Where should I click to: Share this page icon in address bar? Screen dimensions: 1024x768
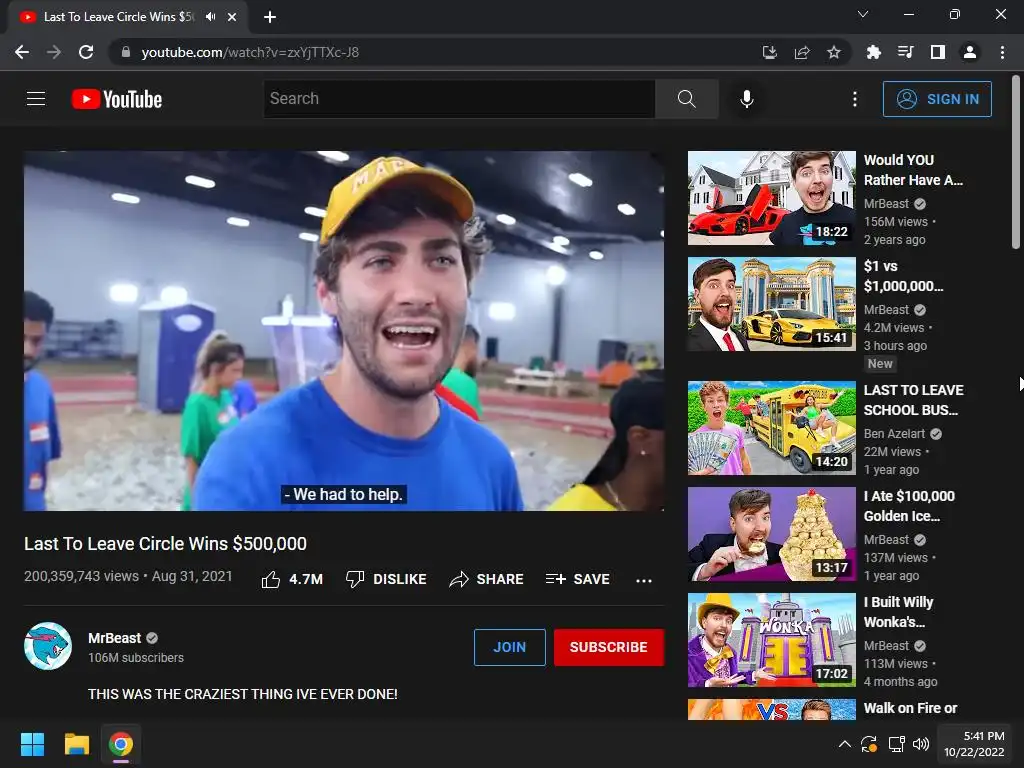[802, 52]
